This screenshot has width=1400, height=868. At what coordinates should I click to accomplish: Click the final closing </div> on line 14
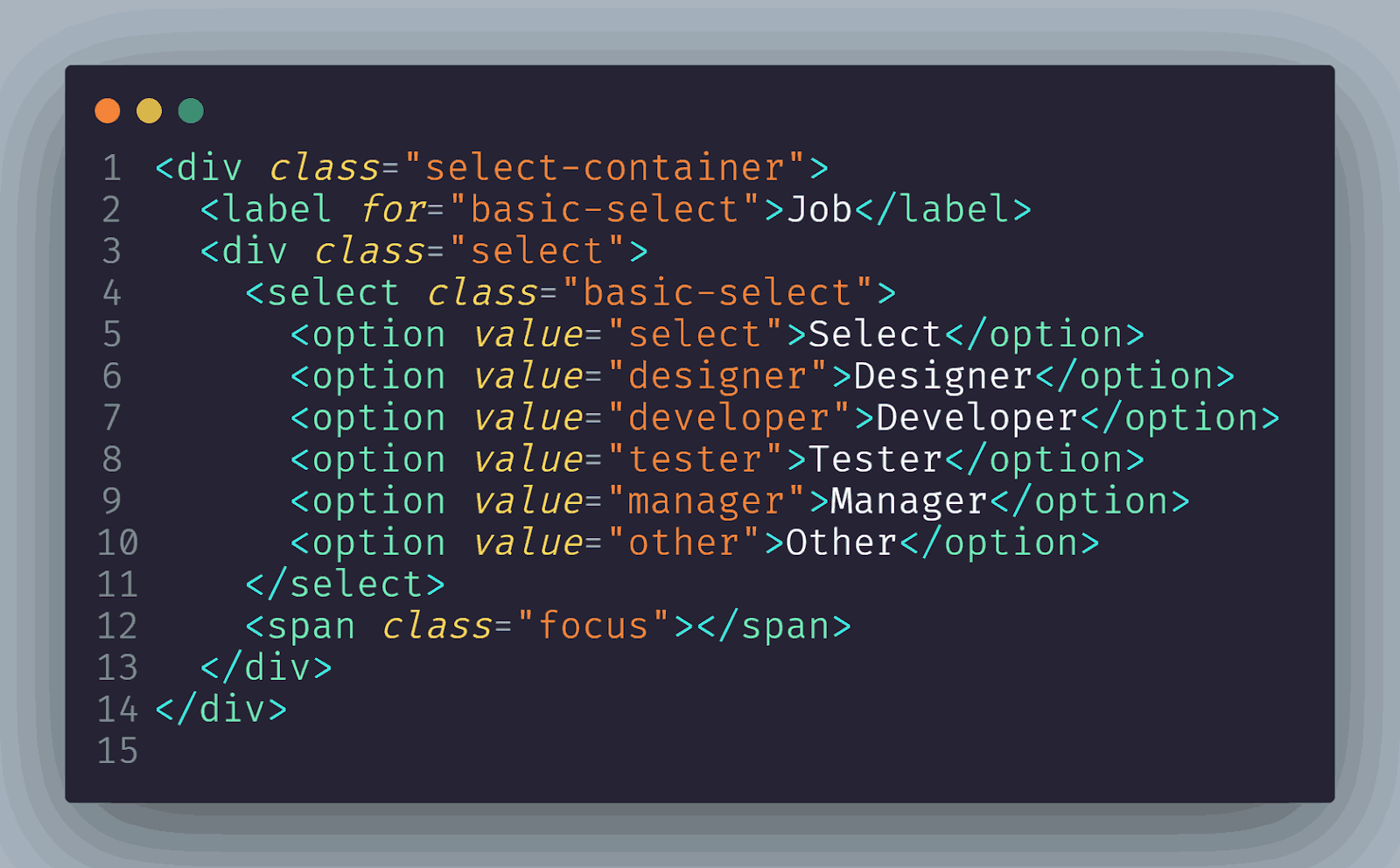pyautogui.click(x=221, y=710)
